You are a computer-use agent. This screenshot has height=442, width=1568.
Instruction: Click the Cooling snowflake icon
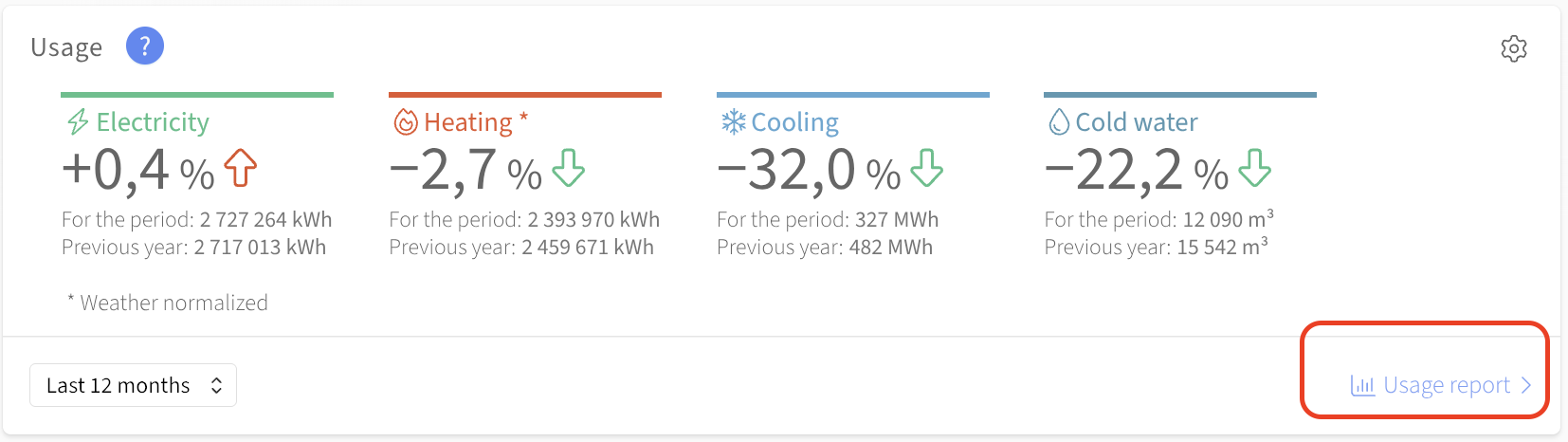[734, 122]
